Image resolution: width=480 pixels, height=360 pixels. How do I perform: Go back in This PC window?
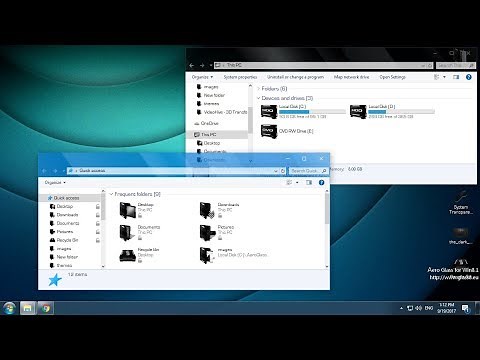point(191,65)
